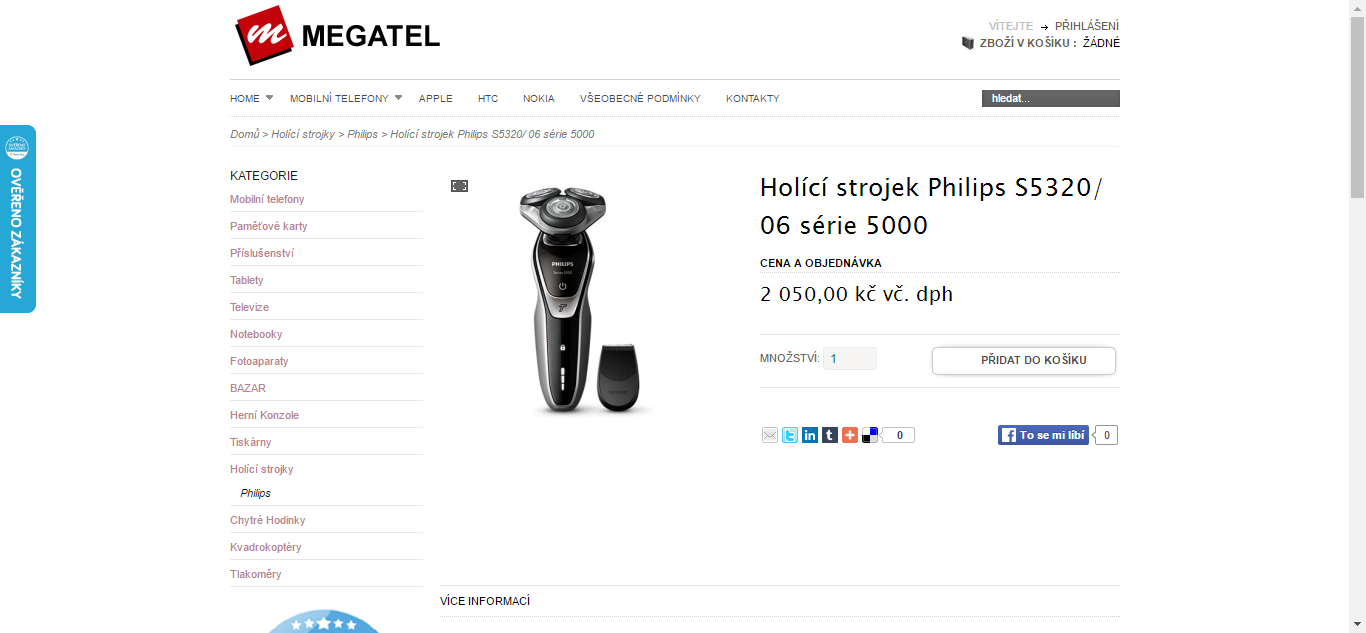Share product on LinkedIn

pos(810,435)
